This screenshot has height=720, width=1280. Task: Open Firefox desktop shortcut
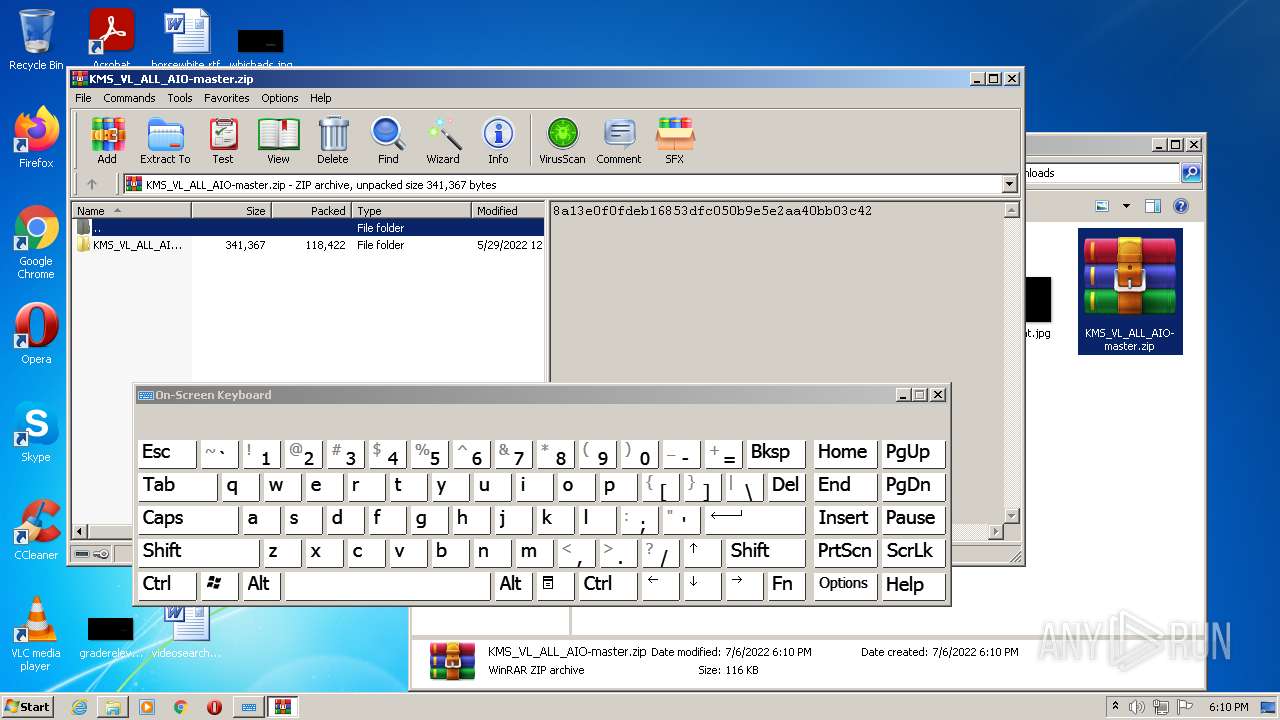tap(36, 138)
